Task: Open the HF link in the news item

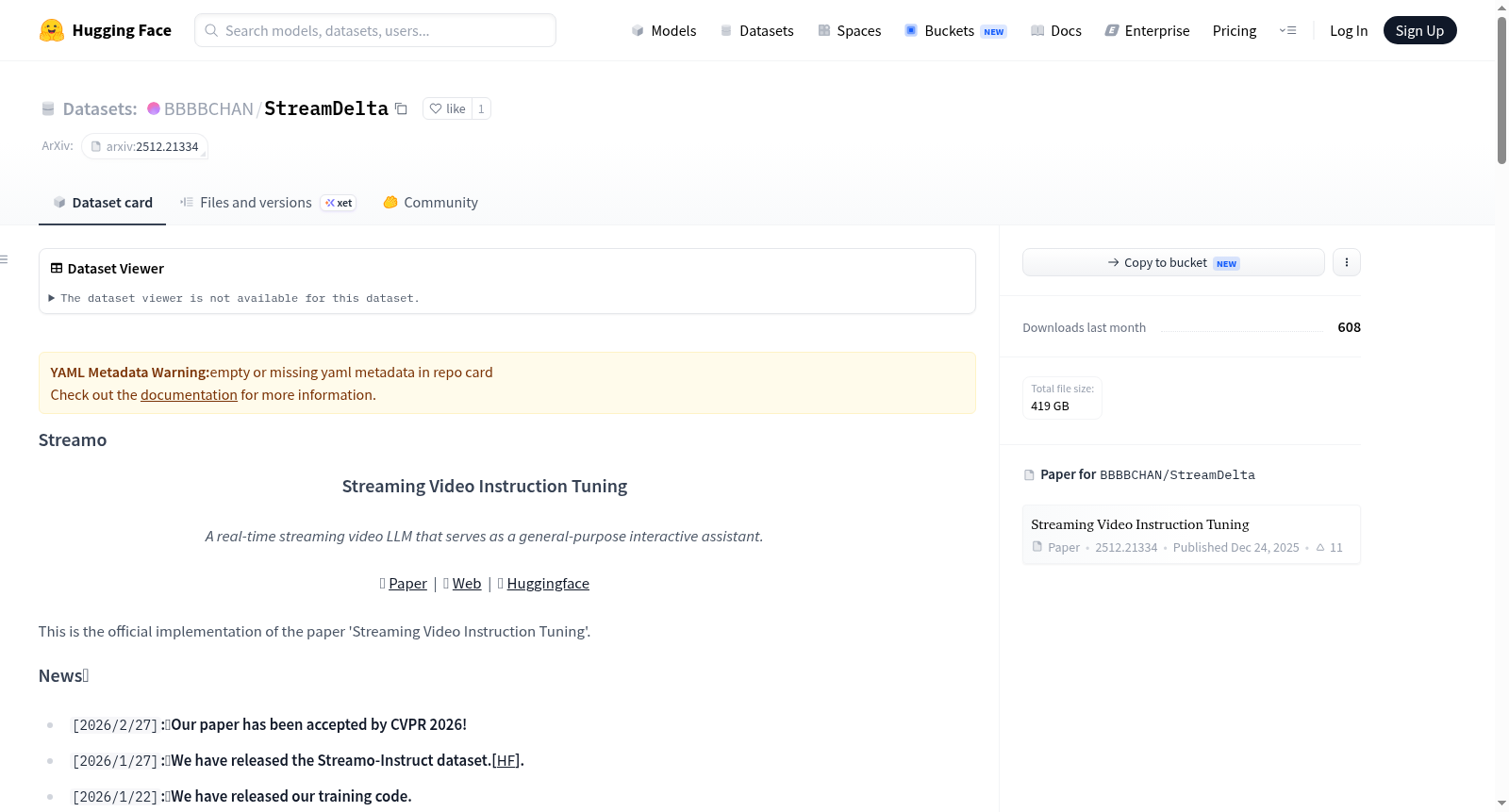Action: tap(506, 761)
